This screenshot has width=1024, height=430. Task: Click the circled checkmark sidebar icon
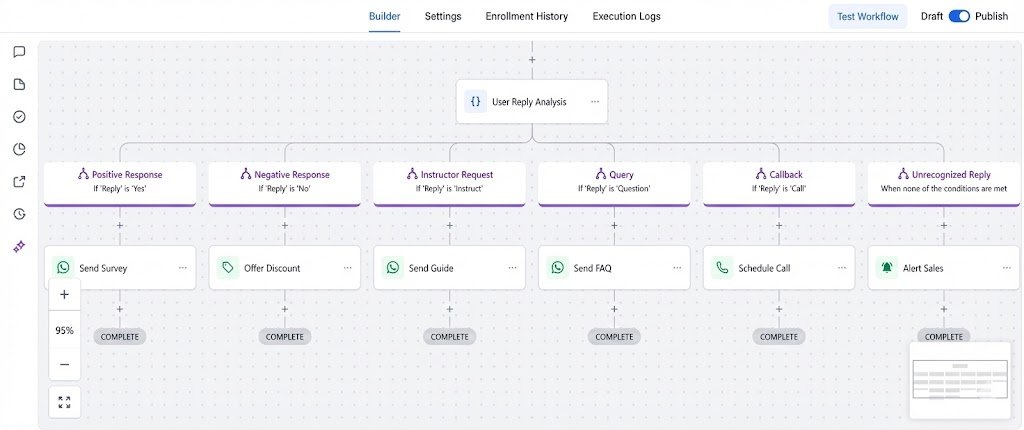[x=19, y=117]
